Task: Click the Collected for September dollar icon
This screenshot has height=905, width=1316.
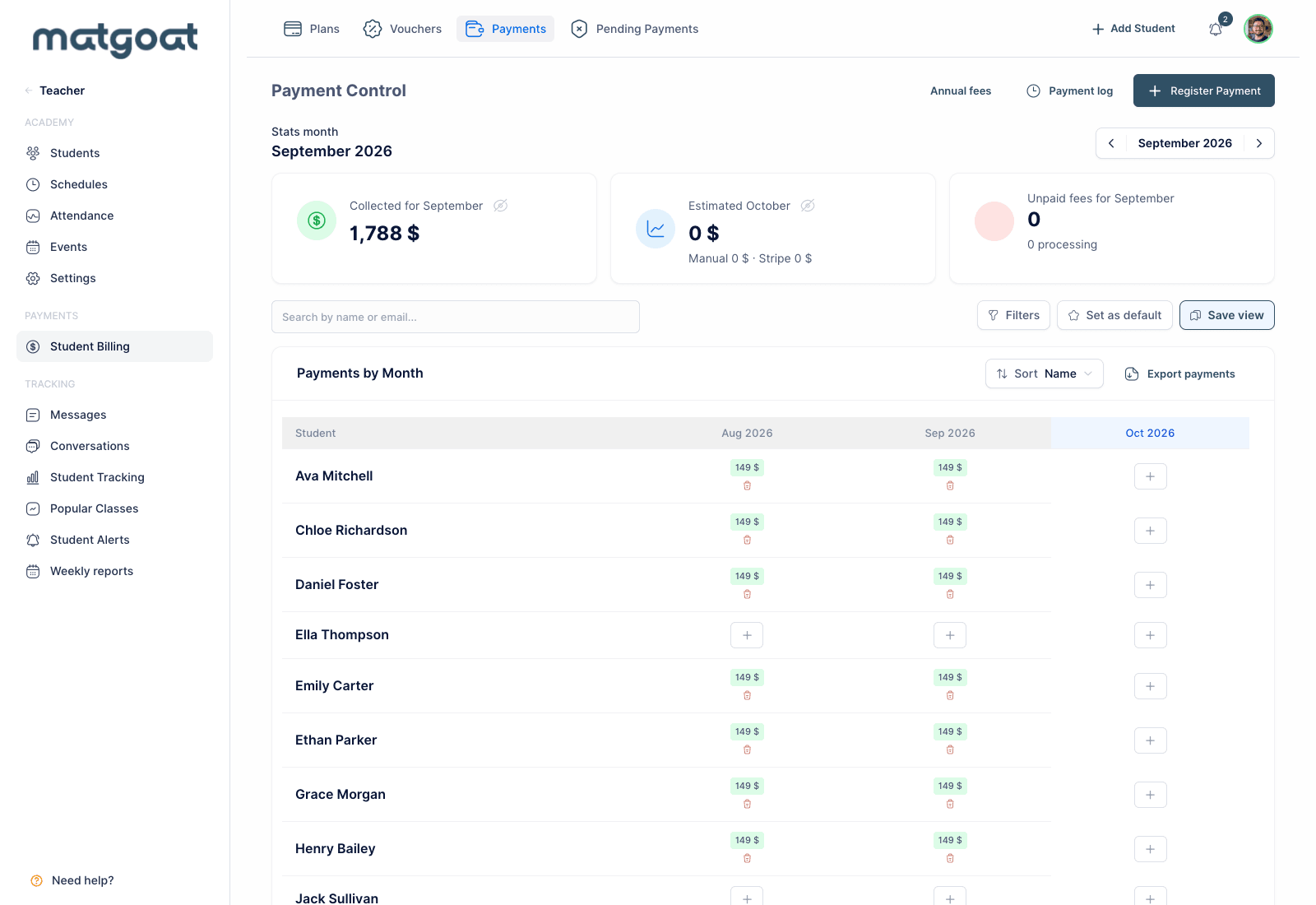Action: click(317, 220)
